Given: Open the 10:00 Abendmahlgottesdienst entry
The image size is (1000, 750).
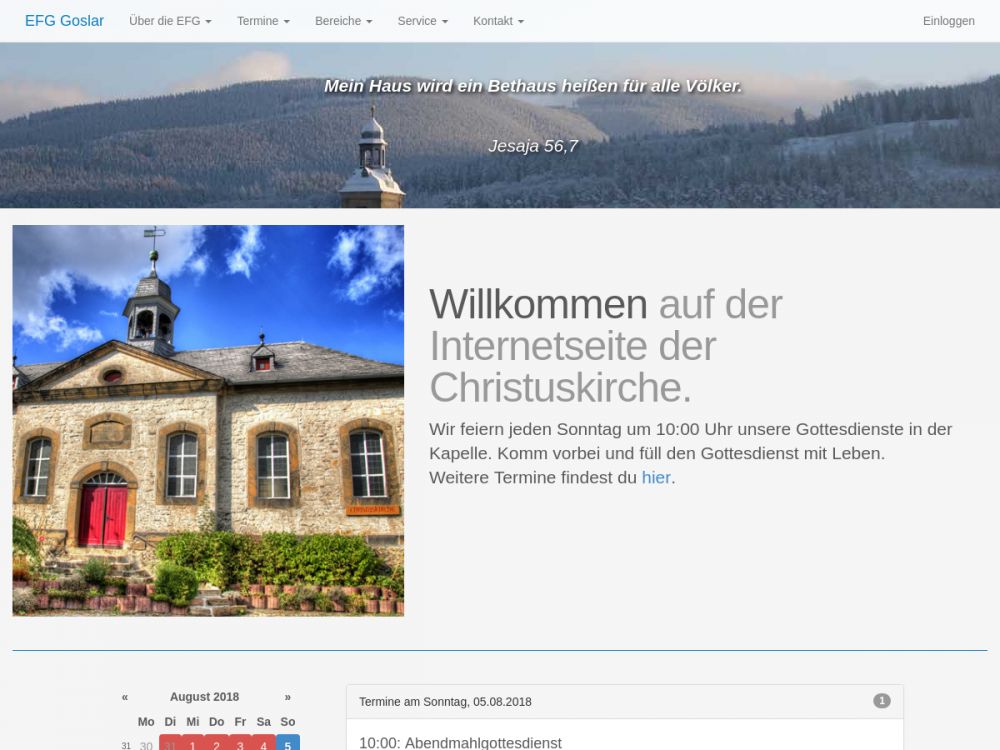Looking at the screenshot, I should pos(460,743).
